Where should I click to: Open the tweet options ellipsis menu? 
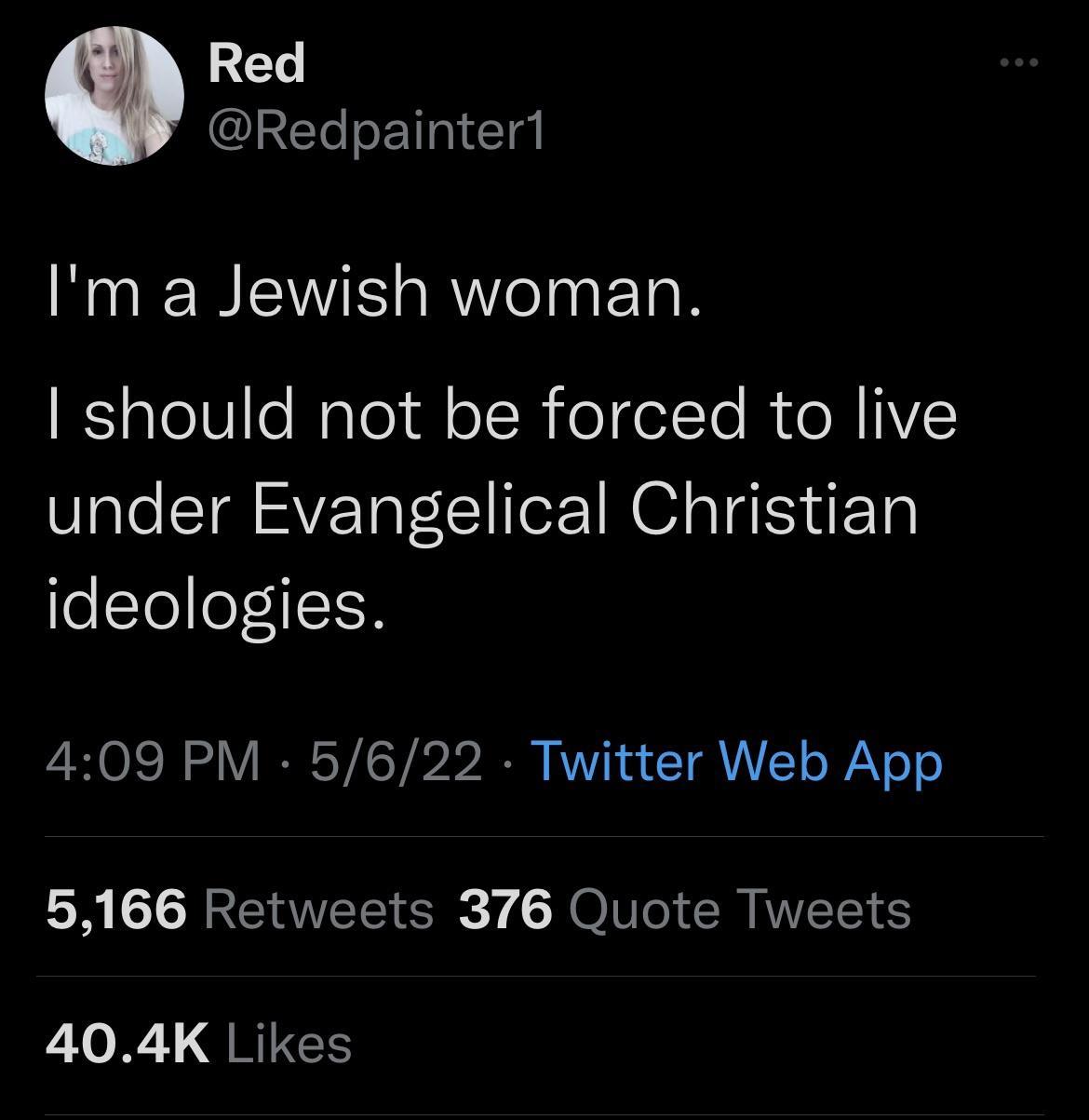[1020, 61]
